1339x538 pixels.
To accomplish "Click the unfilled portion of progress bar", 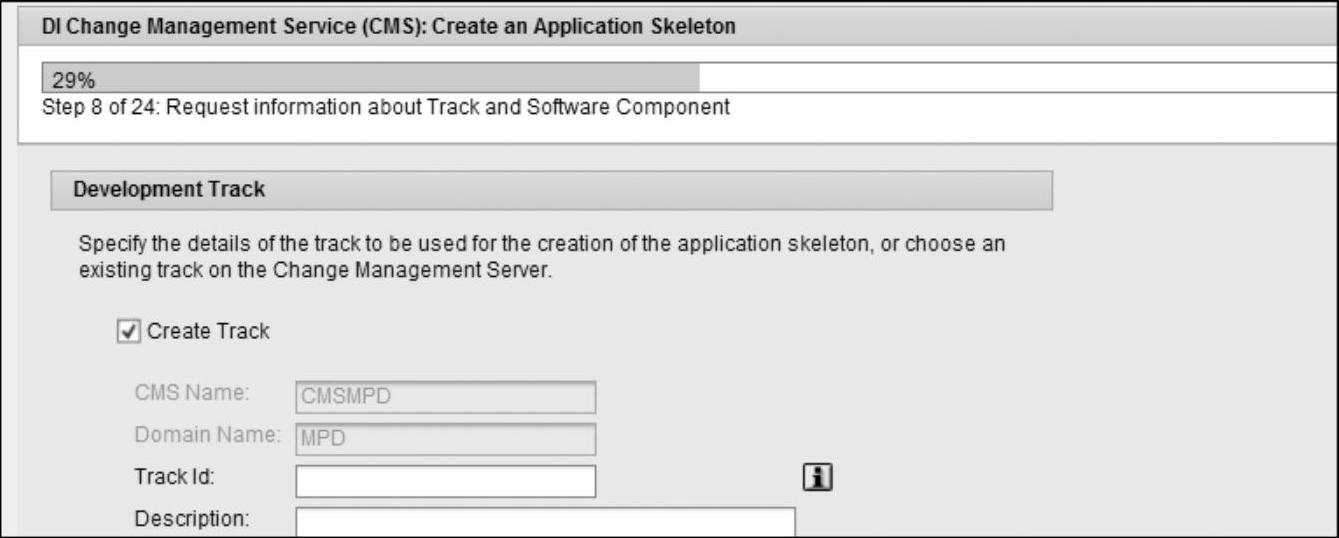I will coord(1018,77).
